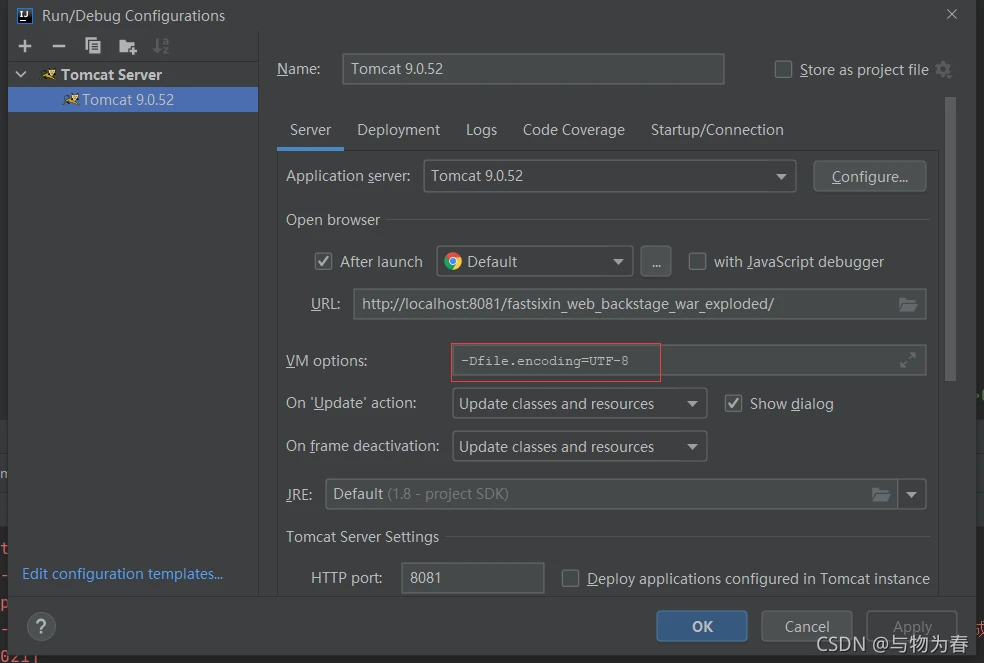Image resolution: width=984 pixels, height=663 pixels.
Task: Sort configurations alphabetically
Action: click(161, 46)
